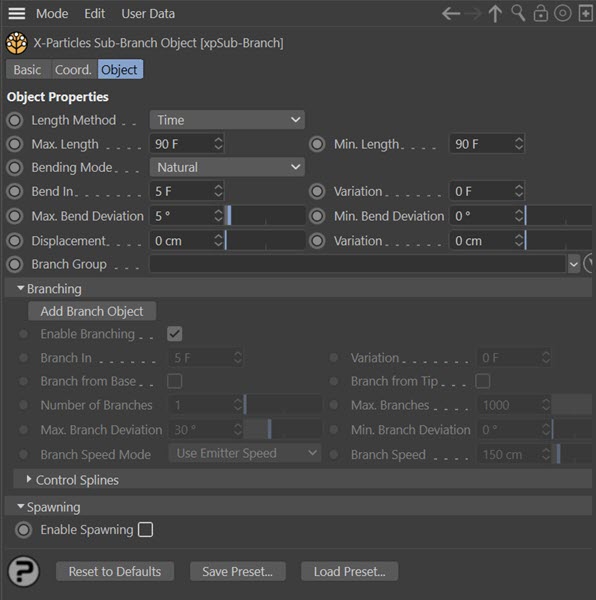The width and height of the screenshot is (596, 600).
Task: Check the Enable Spawning checkbox
Action: pos(145,530)
